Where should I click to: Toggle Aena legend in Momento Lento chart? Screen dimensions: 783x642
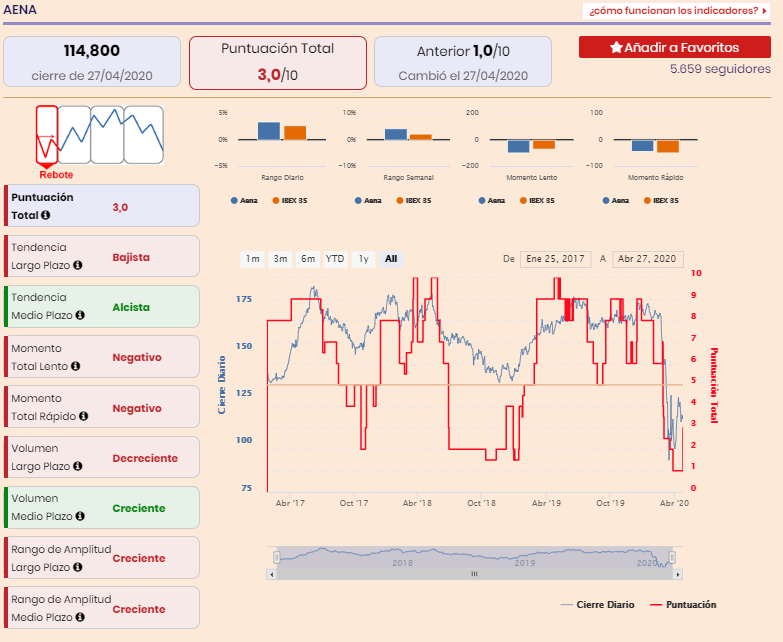(x=492, y=201)
